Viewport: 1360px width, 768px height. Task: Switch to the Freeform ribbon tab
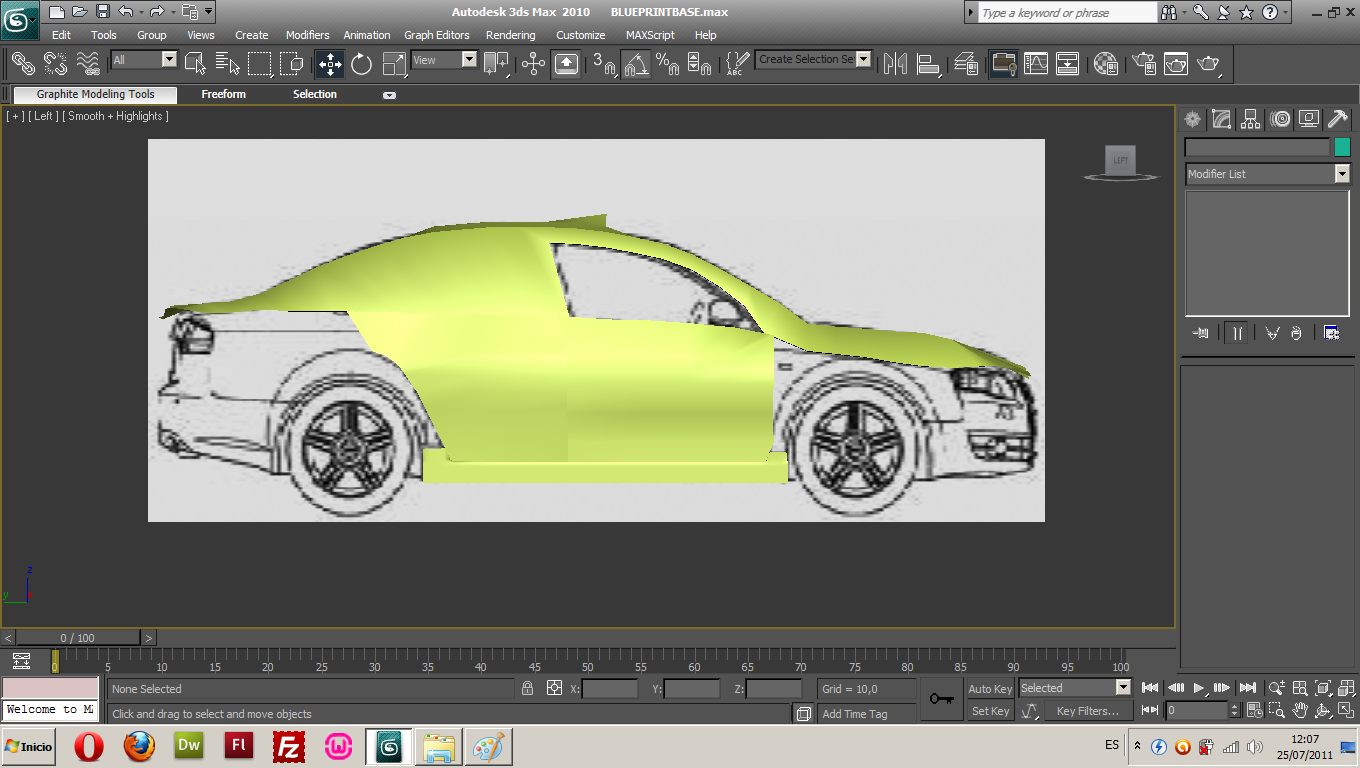coord(223,94)
